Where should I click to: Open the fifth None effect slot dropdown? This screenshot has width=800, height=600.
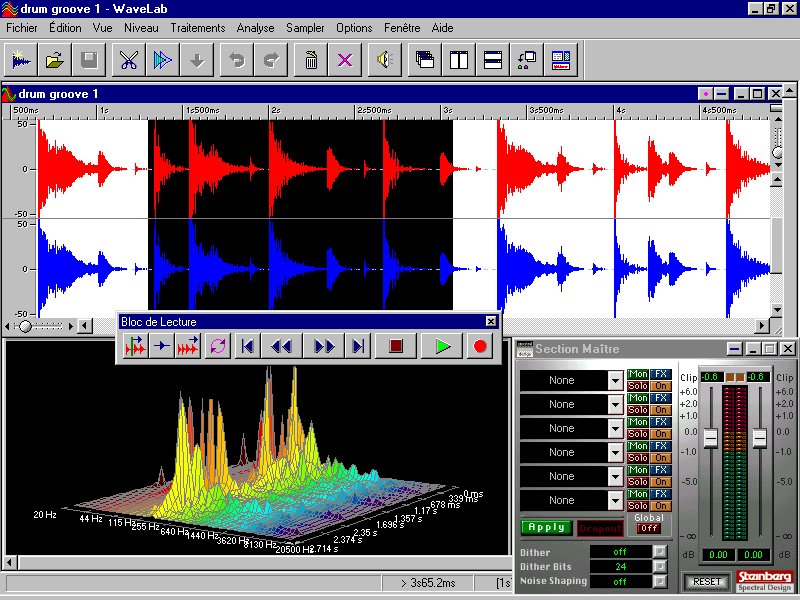[615, 477]
